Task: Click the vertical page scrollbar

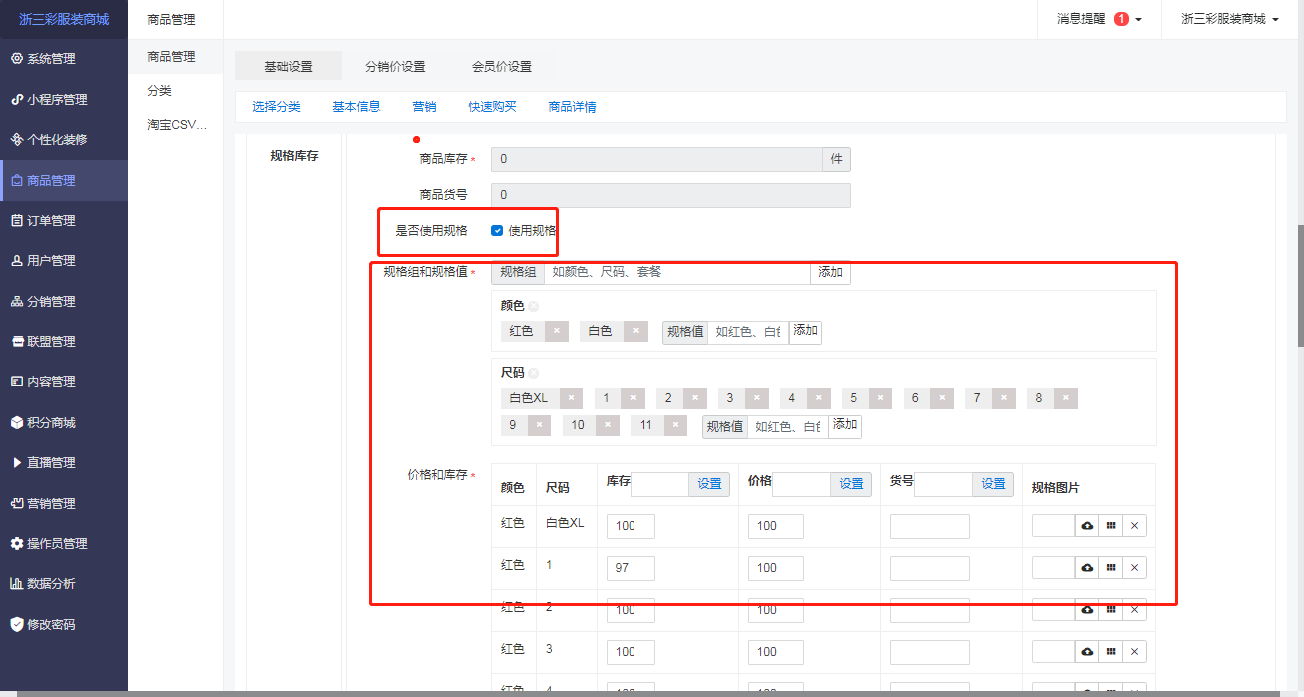Action: (1300, 285)
